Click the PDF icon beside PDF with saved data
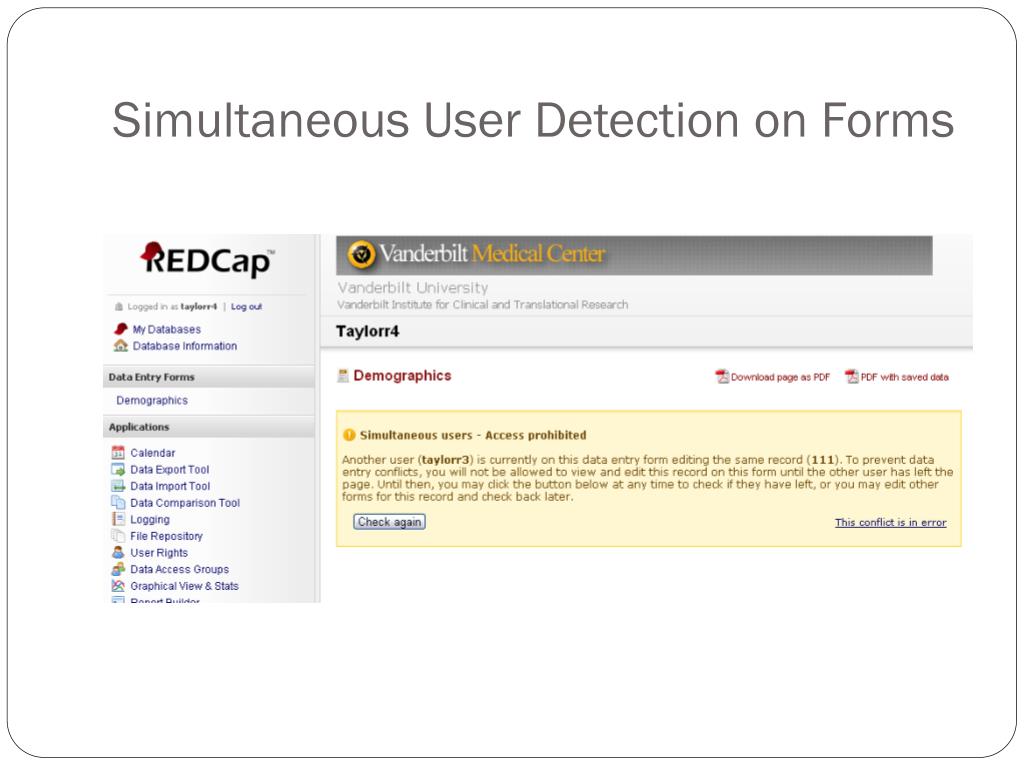This screenshot has width=1024, height=768. tap(852, 377)
